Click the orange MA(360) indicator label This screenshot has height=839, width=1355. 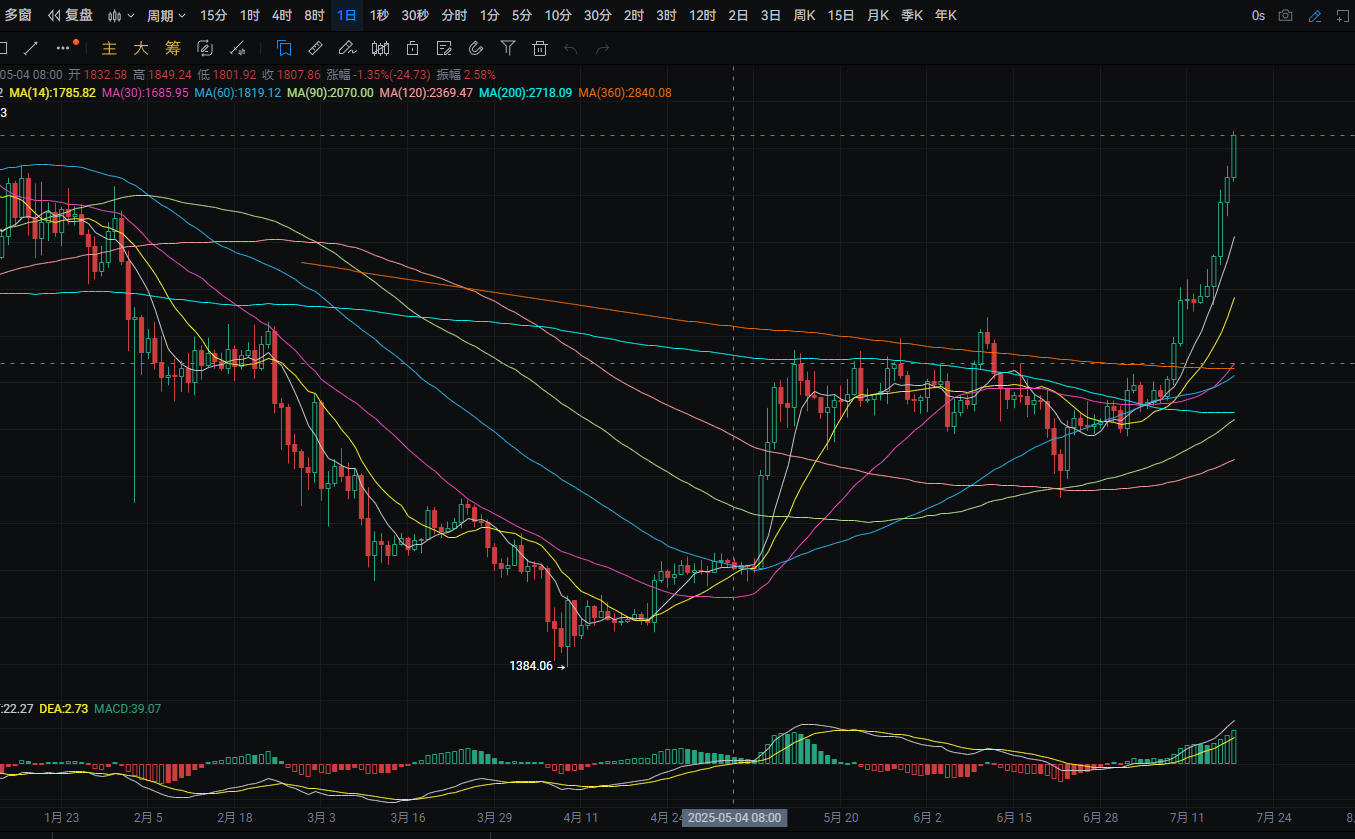(625, 92)
